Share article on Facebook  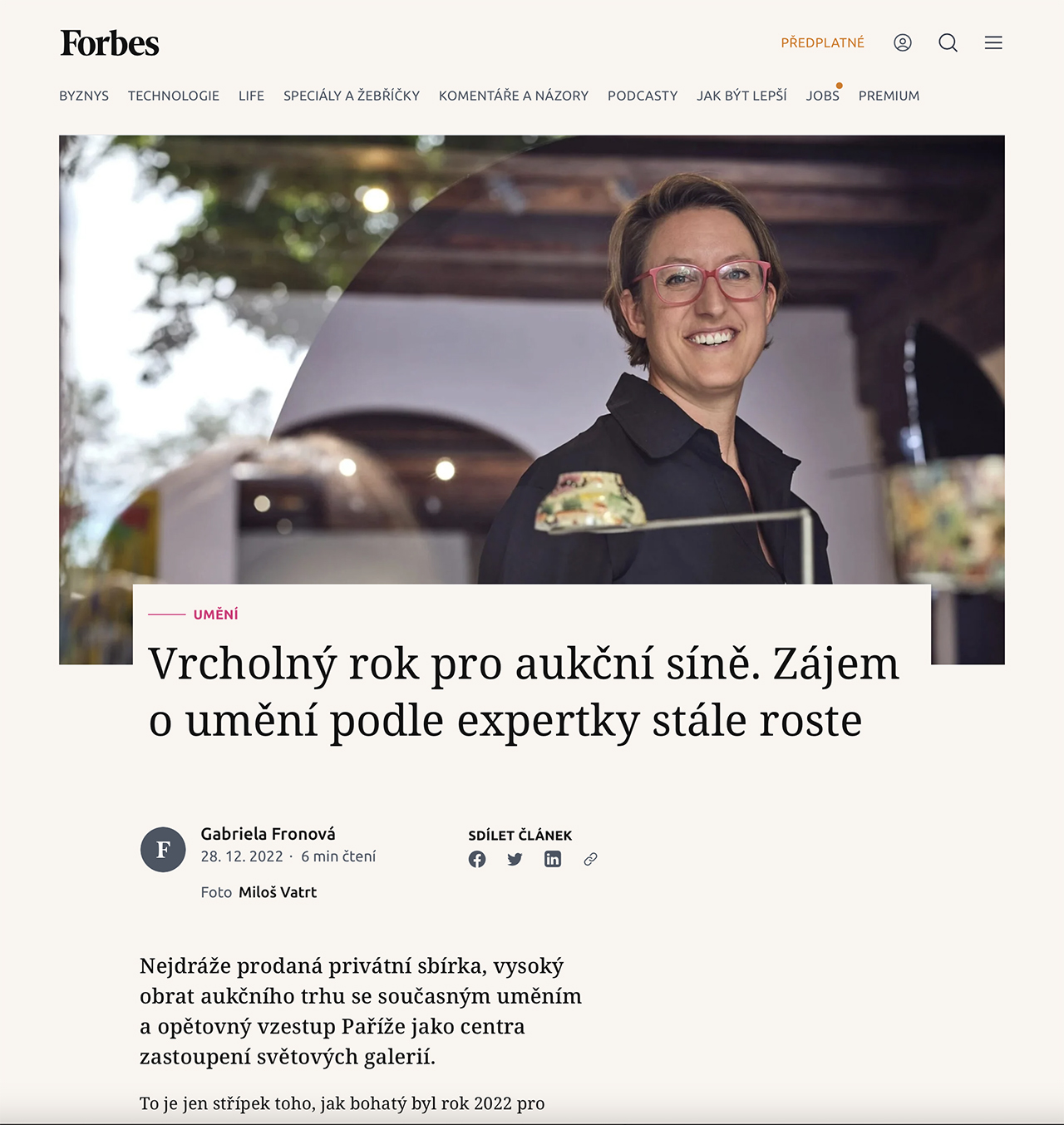(477, 859)
